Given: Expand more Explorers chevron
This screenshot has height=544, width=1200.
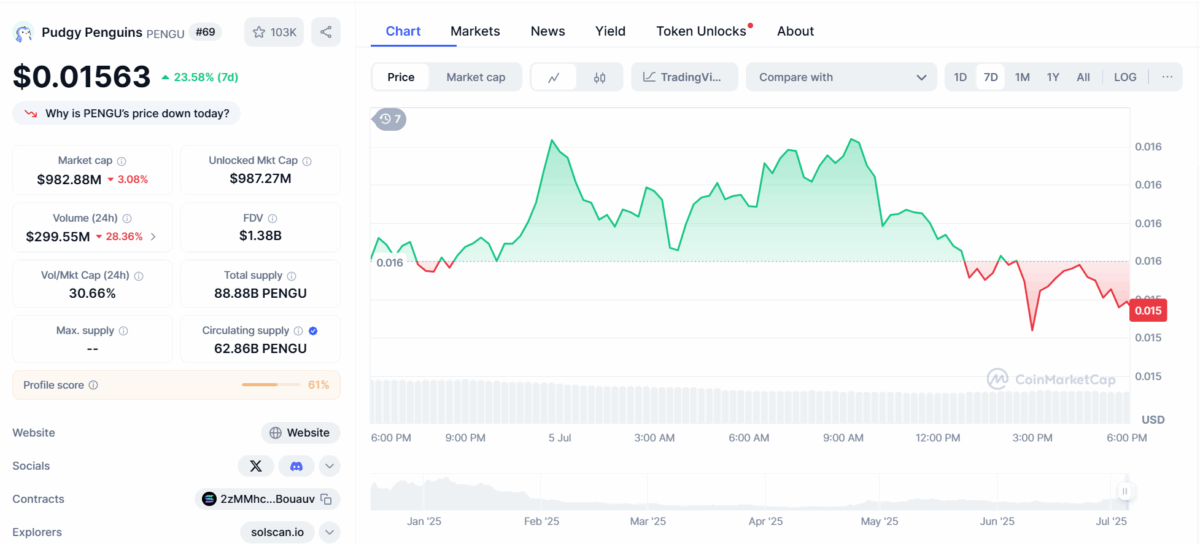Looking at the screenshot, I should pos(330,532).
